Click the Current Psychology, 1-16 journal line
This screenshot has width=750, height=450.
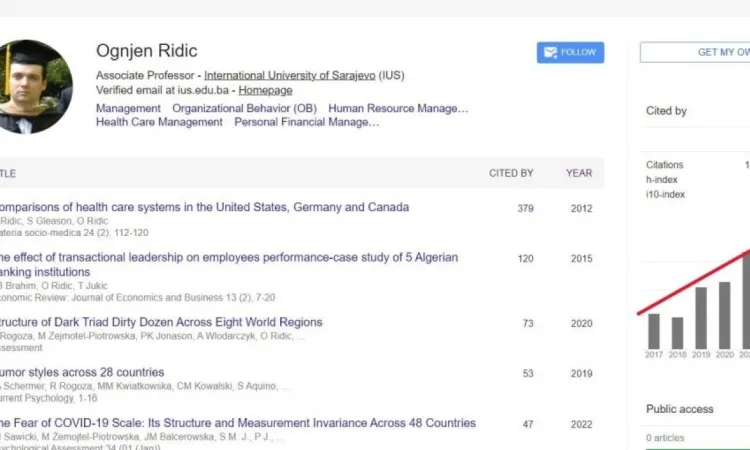coord(48,398)
